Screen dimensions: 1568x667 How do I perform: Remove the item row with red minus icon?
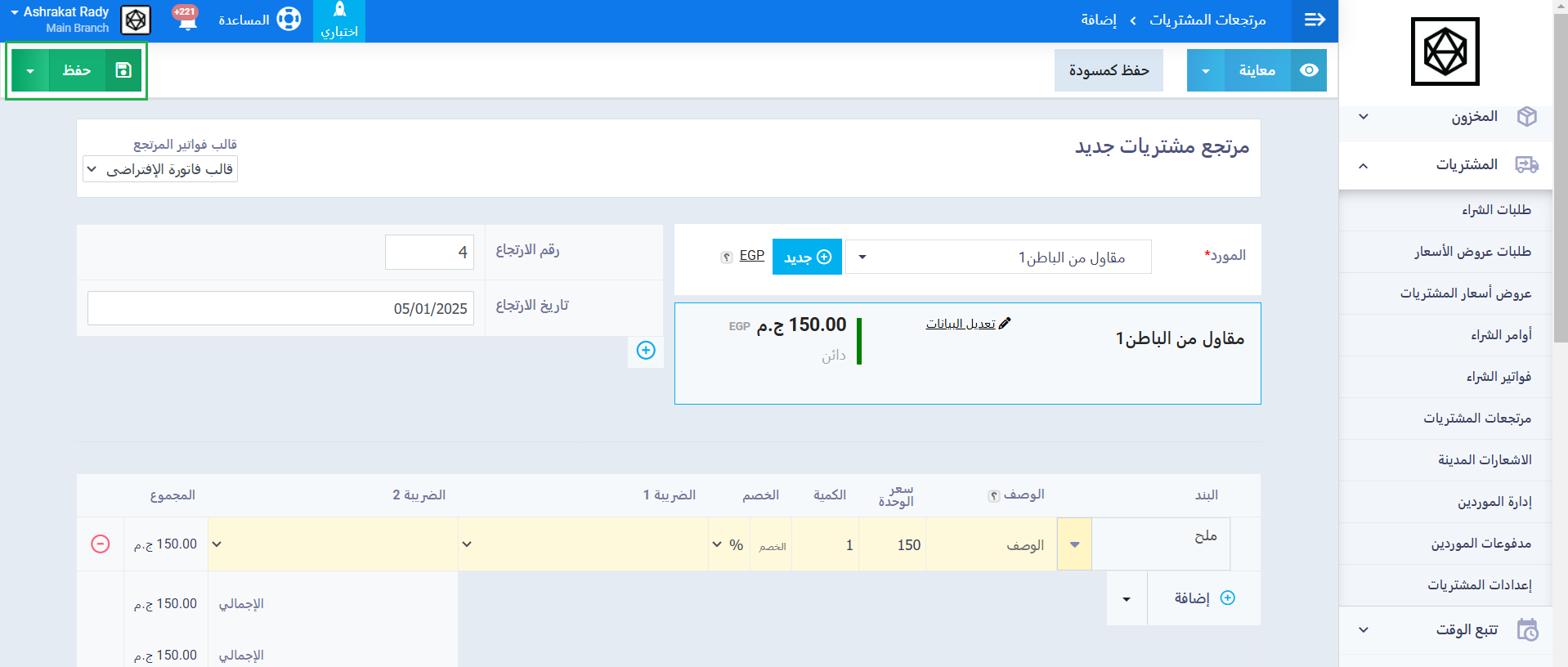pyautogui.click(x=100, y=544)
